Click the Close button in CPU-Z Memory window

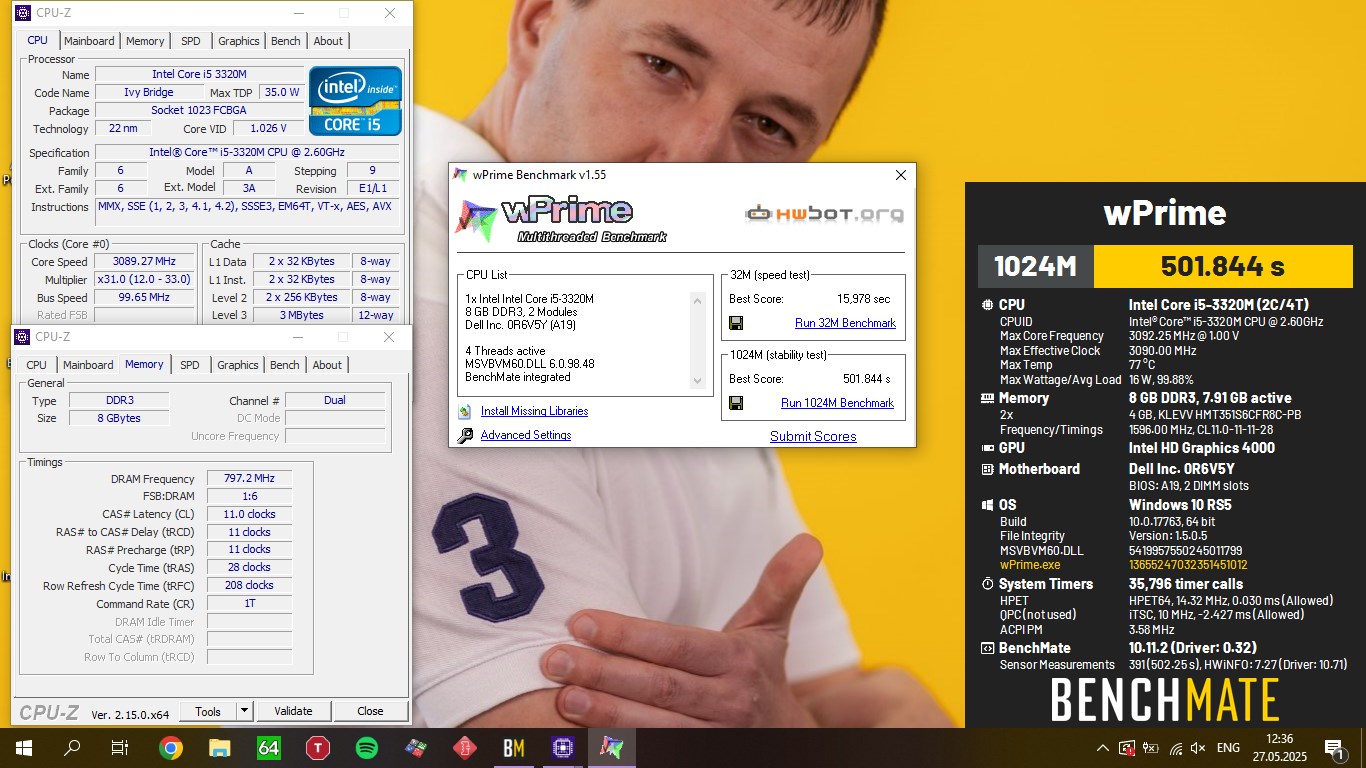pos(370,711)
